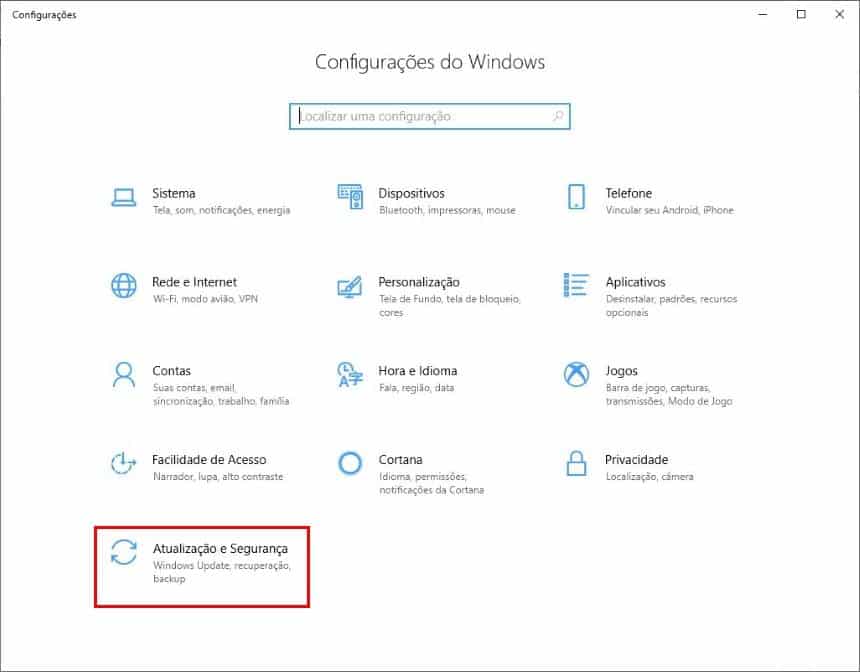Go to Dispositivos settings title
This screenshot has width=860, height=672.
(x=411, y=194)
